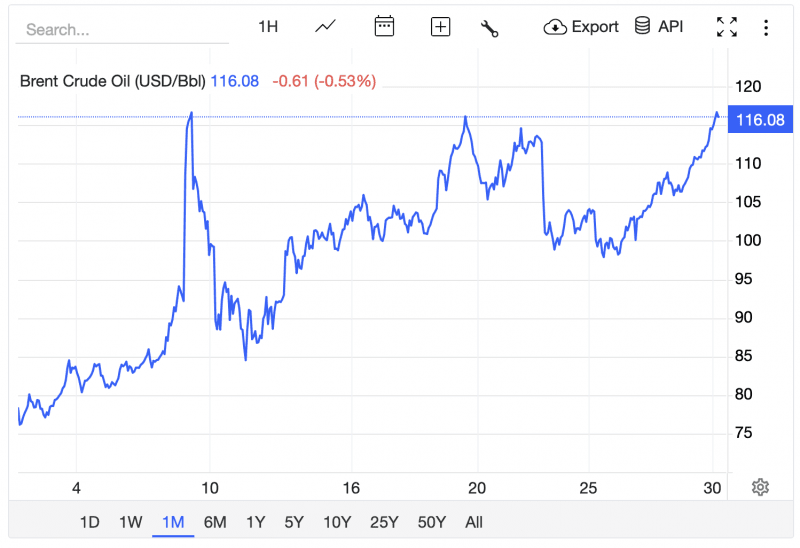Click the date axis label 25
Viewport: 800px width, 548px height.
pyautogui.click(x=588, y=488)
